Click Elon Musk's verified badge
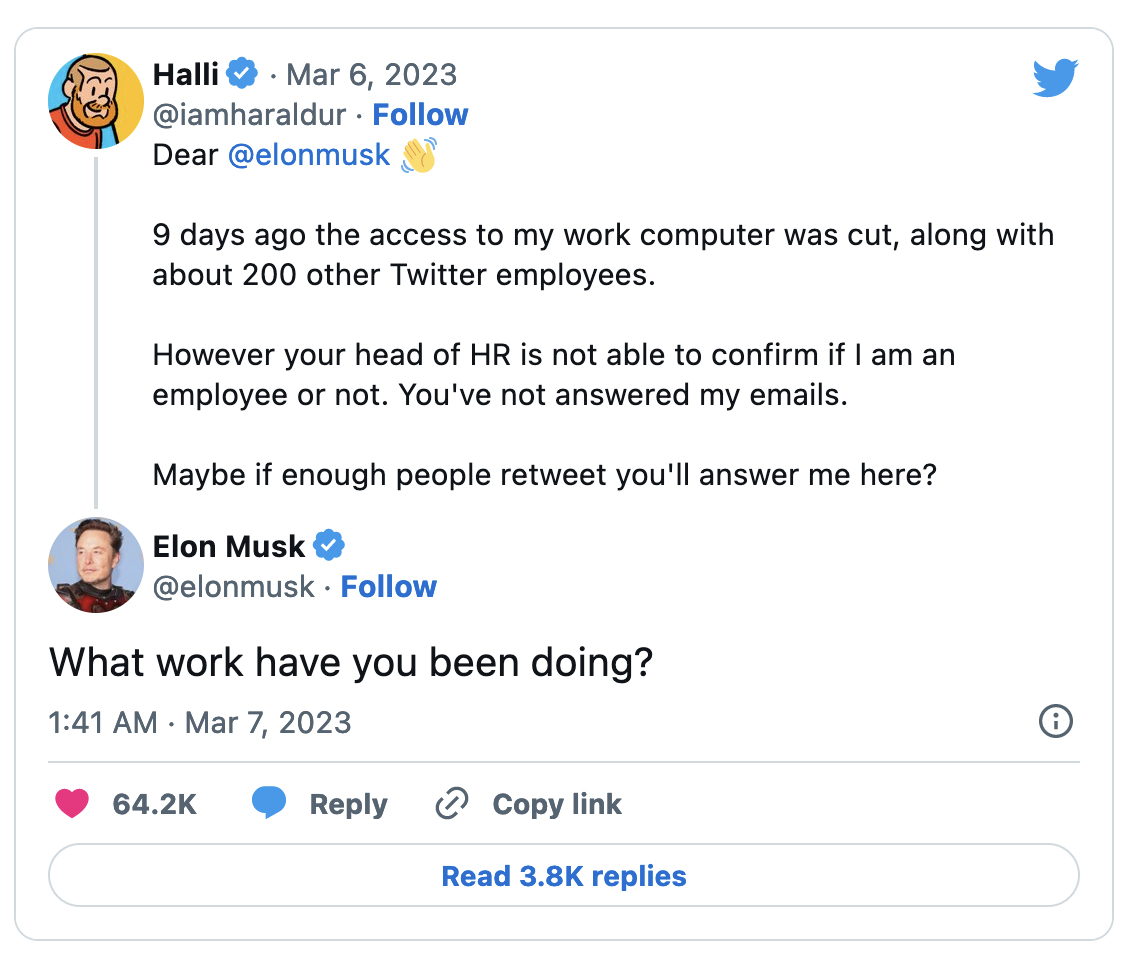 coord(328,546)
